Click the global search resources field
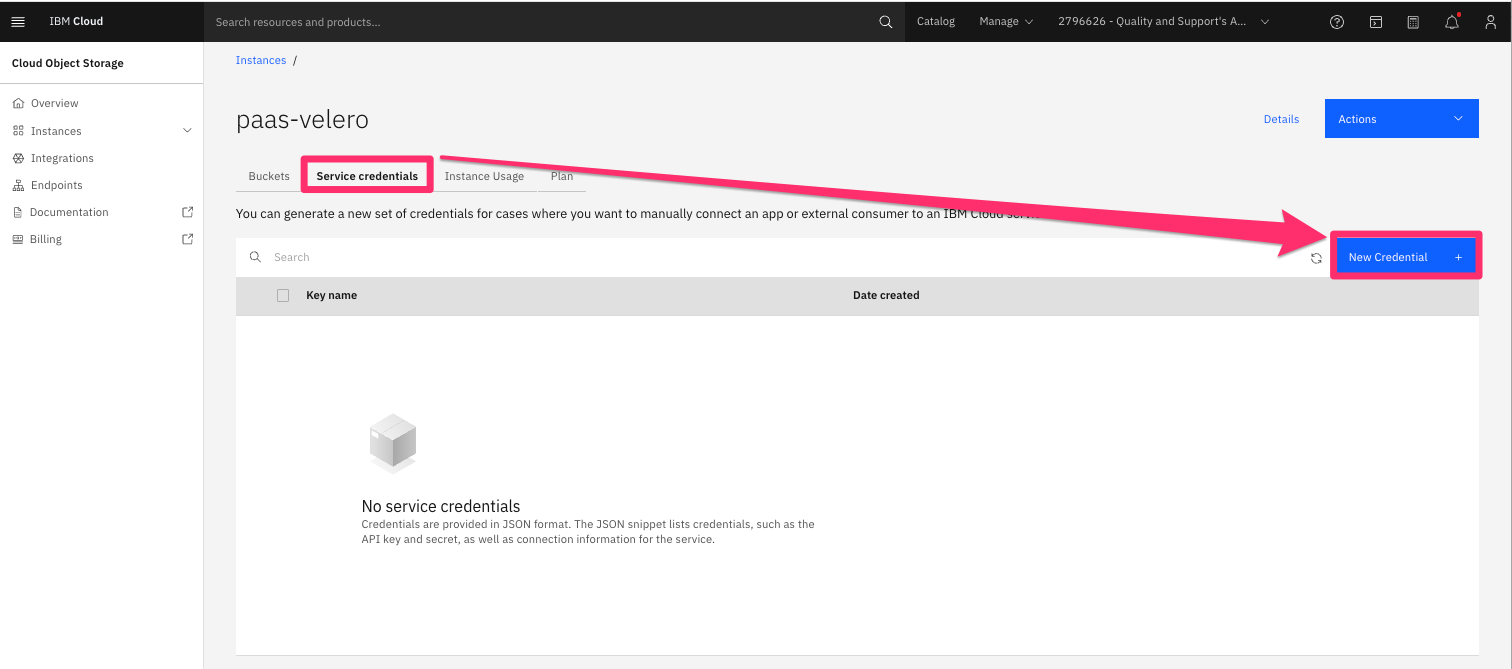Image resolution: width=1512 pixels, height=669 pixels. tap(555, 21)
